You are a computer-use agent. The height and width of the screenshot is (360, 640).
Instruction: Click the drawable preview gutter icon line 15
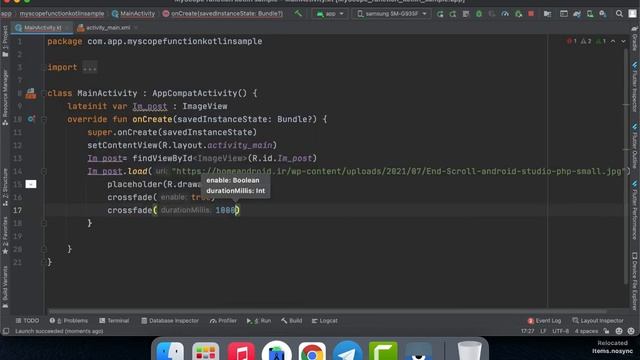[x=31, y=184]
